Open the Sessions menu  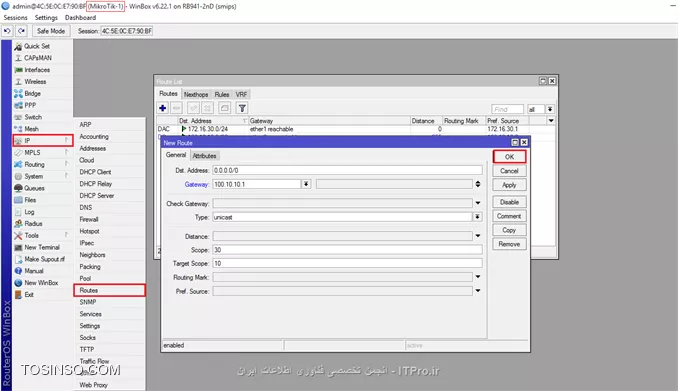click(15, 18)
